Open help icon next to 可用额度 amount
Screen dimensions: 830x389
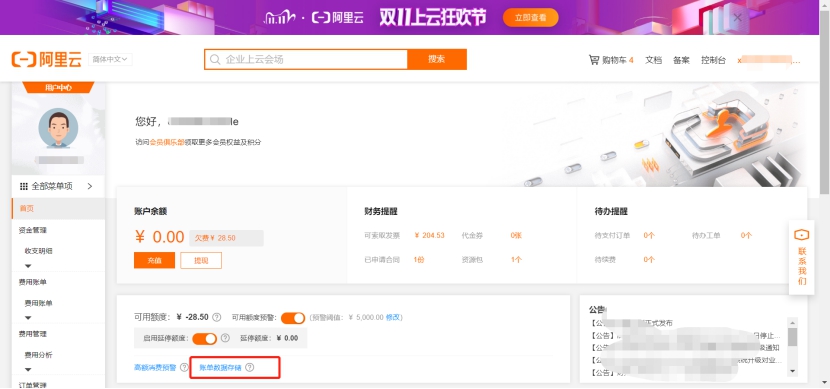[x=216, y=318]
